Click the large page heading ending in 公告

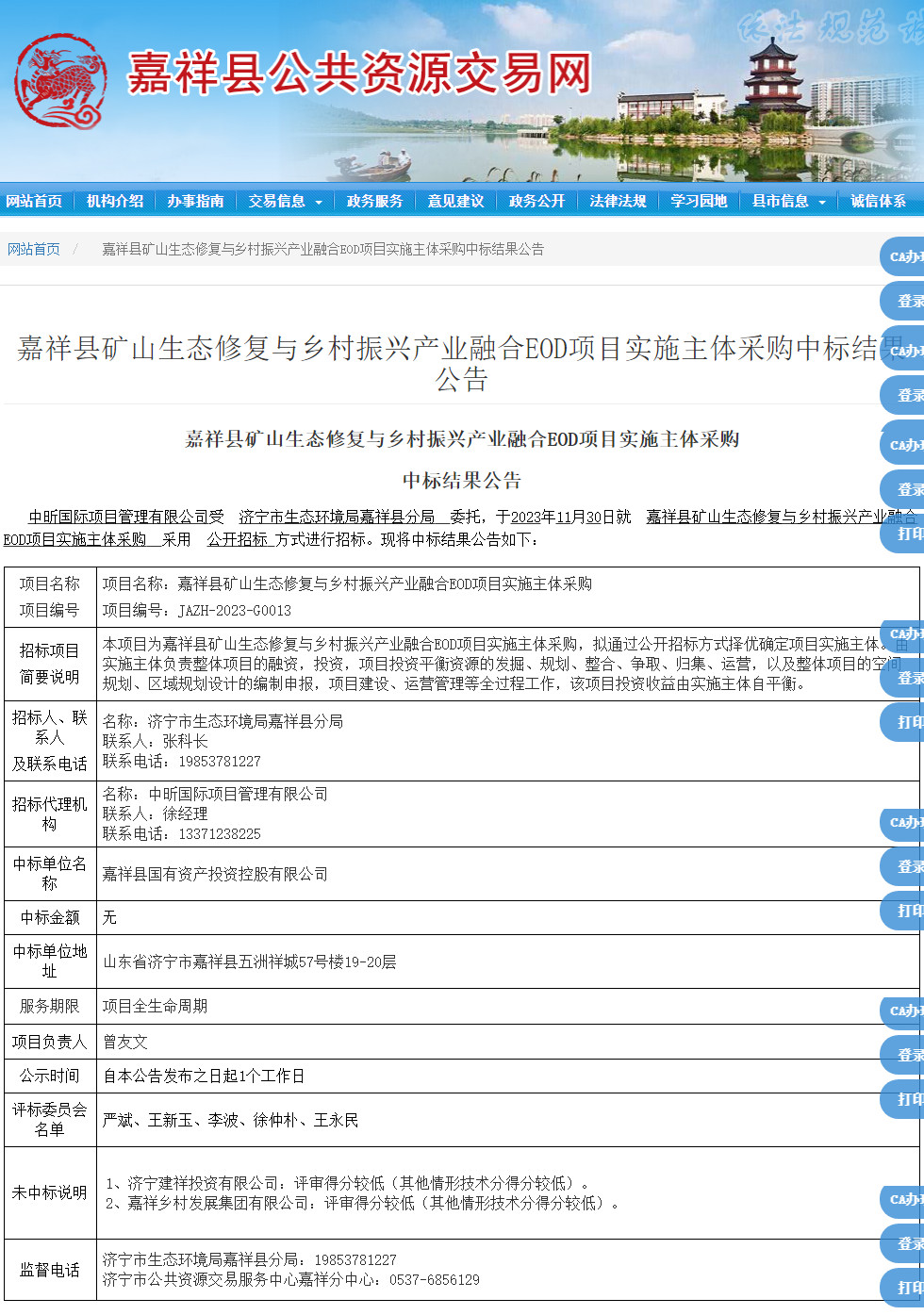pos(462,363)
